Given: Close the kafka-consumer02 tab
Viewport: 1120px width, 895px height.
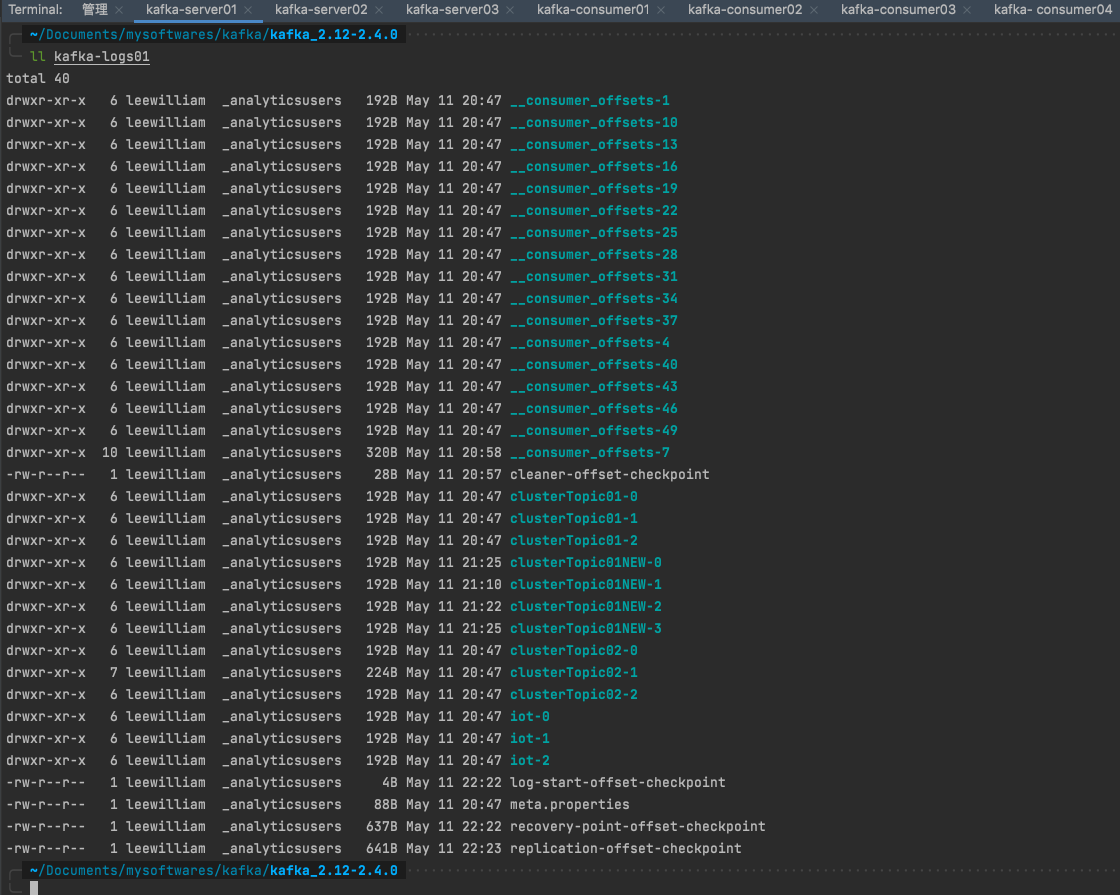Looking at the screenshot, I should (x=814, y=10).
